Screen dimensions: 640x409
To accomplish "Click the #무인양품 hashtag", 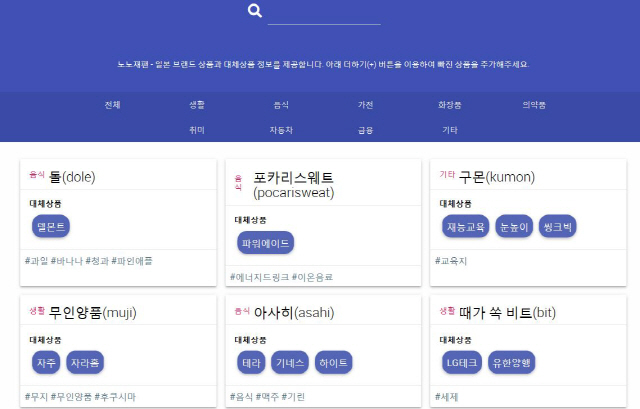I will pyautogui.click(x=71, y=397).
